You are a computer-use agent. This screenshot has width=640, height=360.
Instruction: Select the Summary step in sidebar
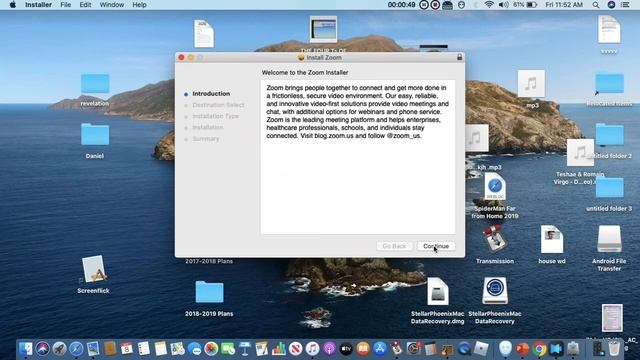[205, 139]
